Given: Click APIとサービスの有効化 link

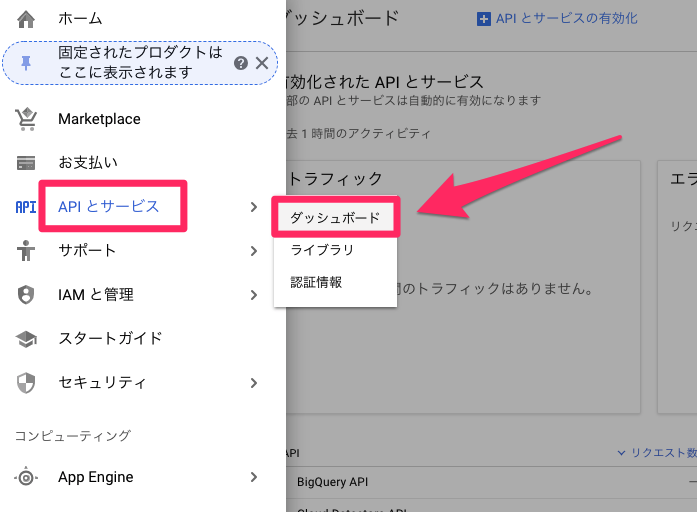Looking at the screenshot, I should click(x=557, y=19).
